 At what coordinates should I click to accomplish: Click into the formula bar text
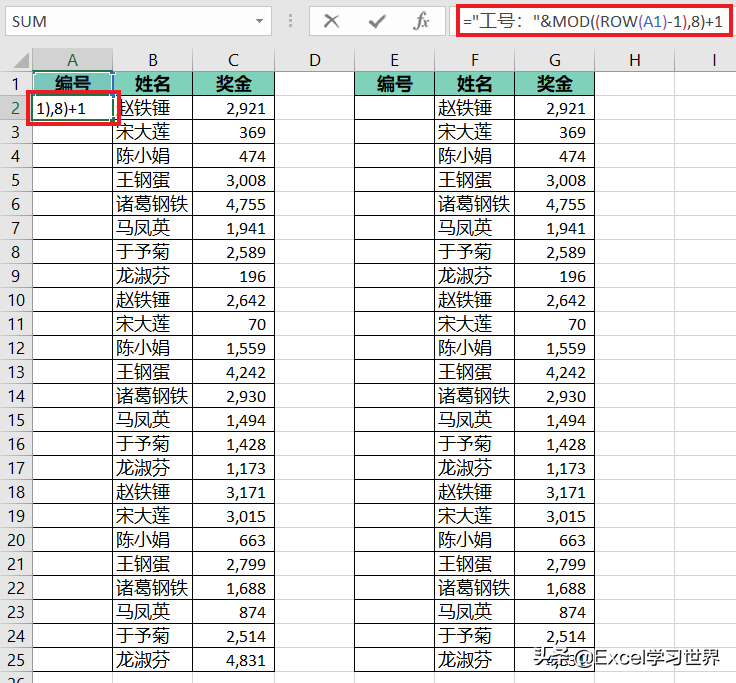point(593,21)
